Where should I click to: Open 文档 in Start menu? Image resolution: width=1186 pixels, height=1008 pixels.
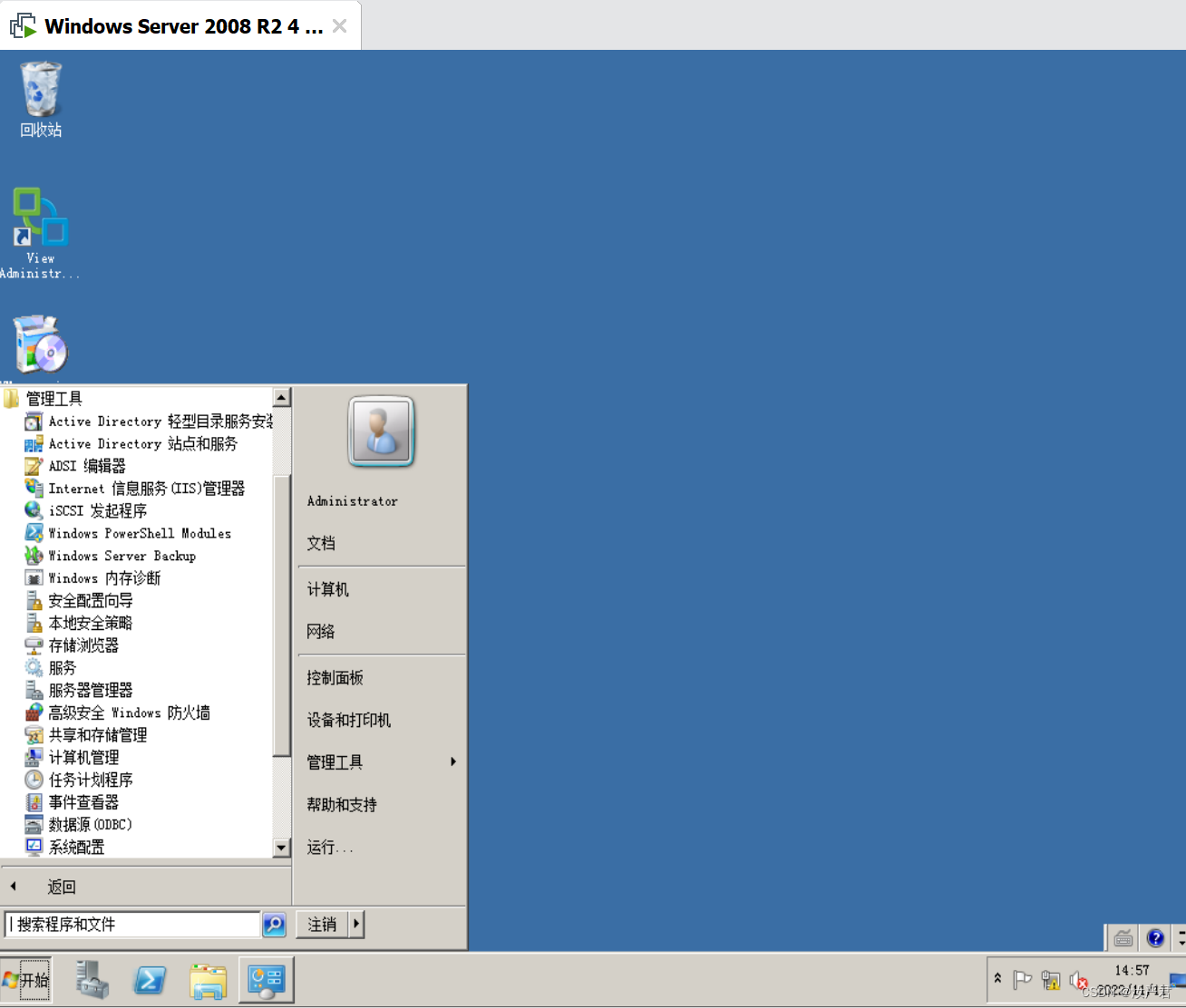(321, 544)
